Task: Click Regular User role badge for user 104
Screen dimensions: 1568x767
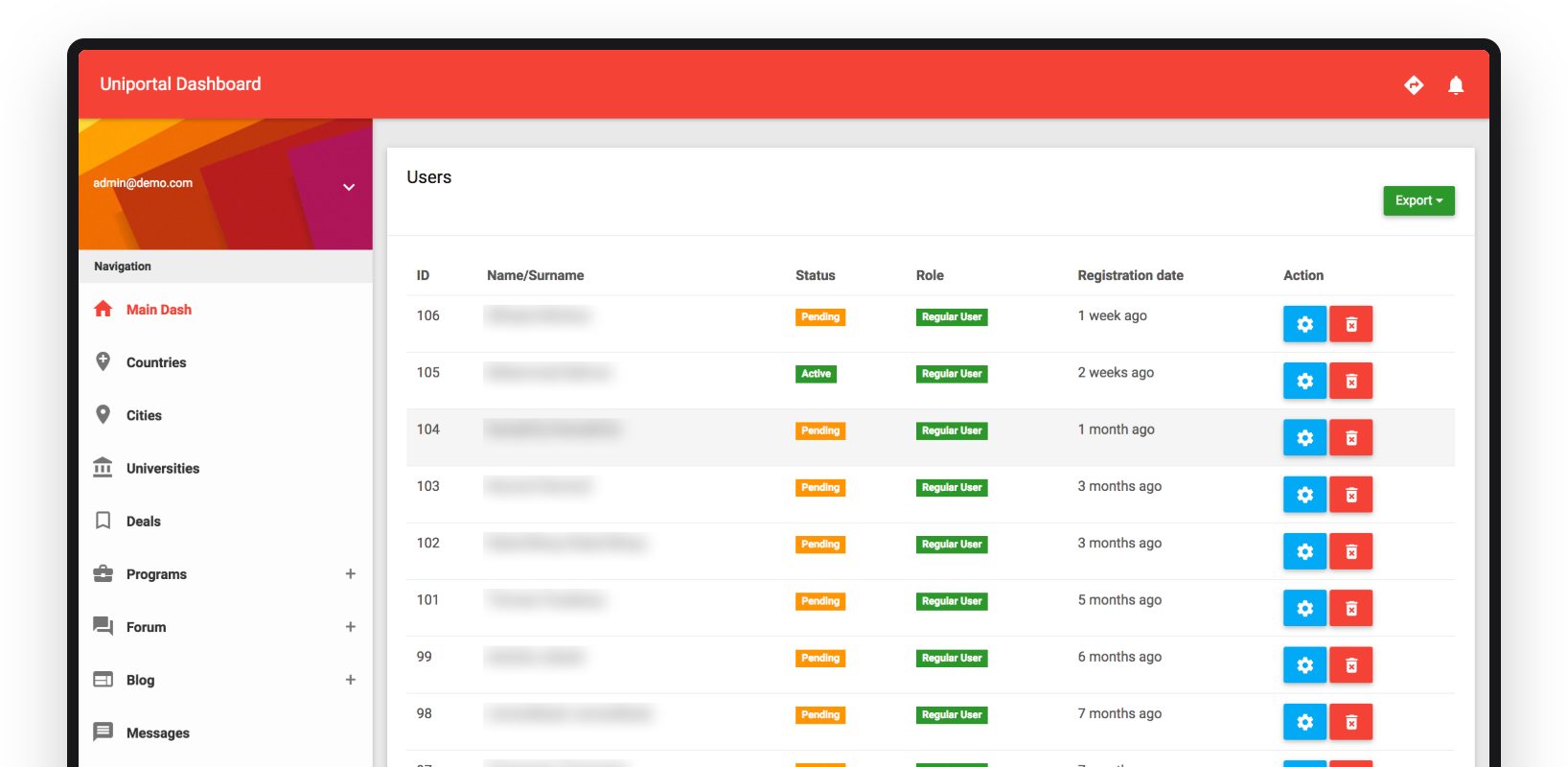Action: tap(952, 430)
